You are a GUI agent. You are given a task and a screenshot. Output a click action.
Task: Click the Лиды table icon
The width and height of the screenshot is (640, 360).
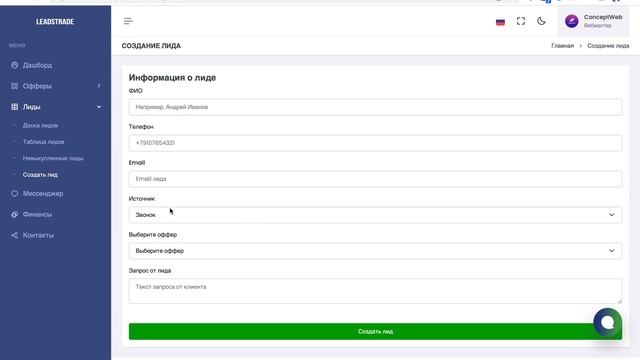pyautogui.click(x=15, y=107)
